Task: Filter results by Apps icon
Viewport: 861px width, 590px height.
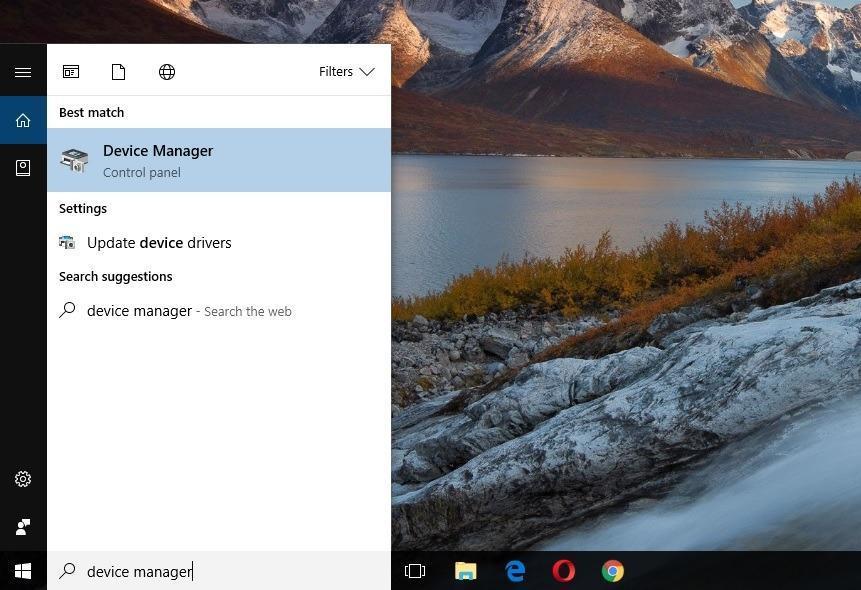Action: (71, 72)
